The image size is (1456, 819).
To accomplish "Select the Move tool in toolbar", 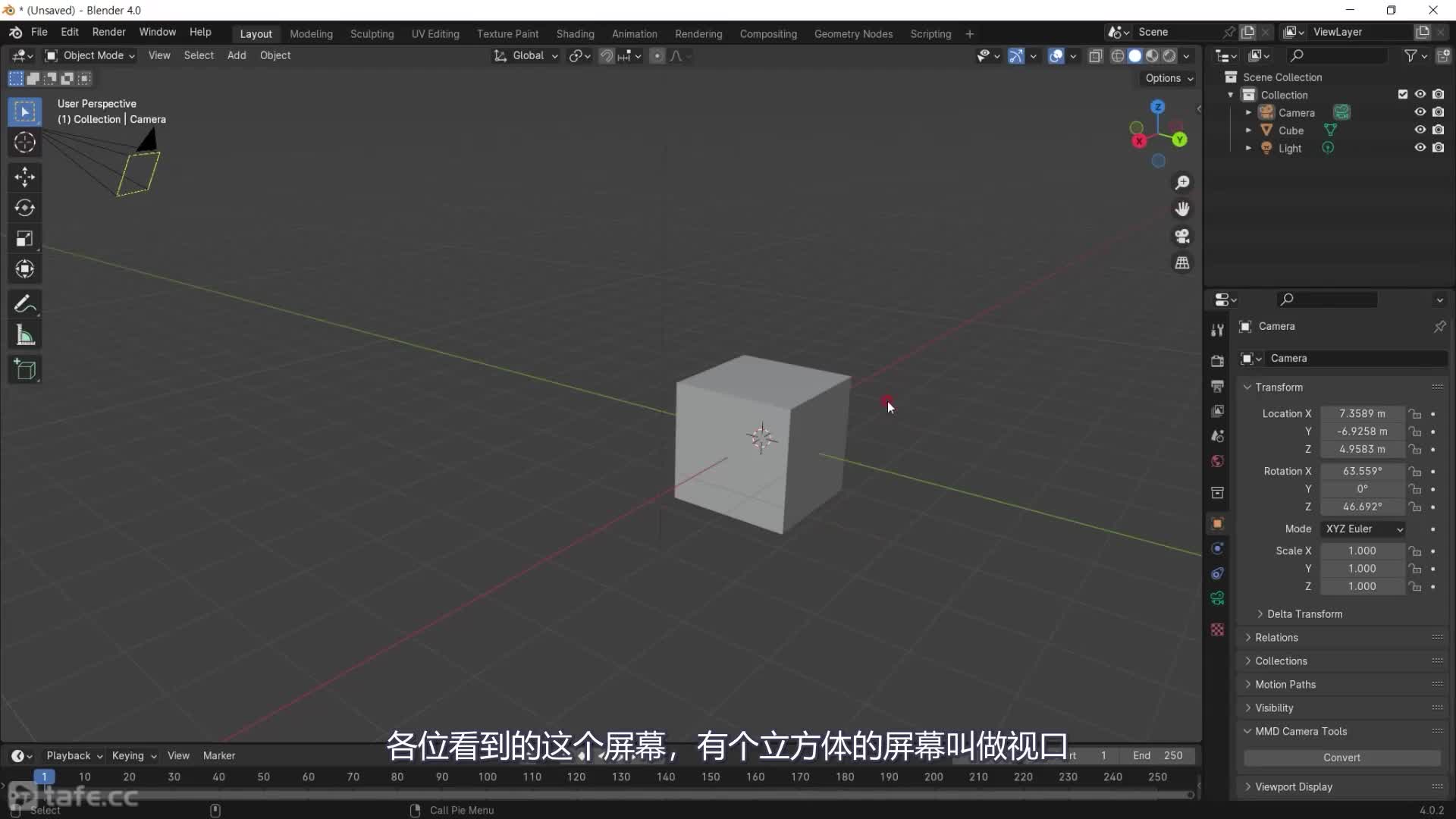I will (24, 177).
